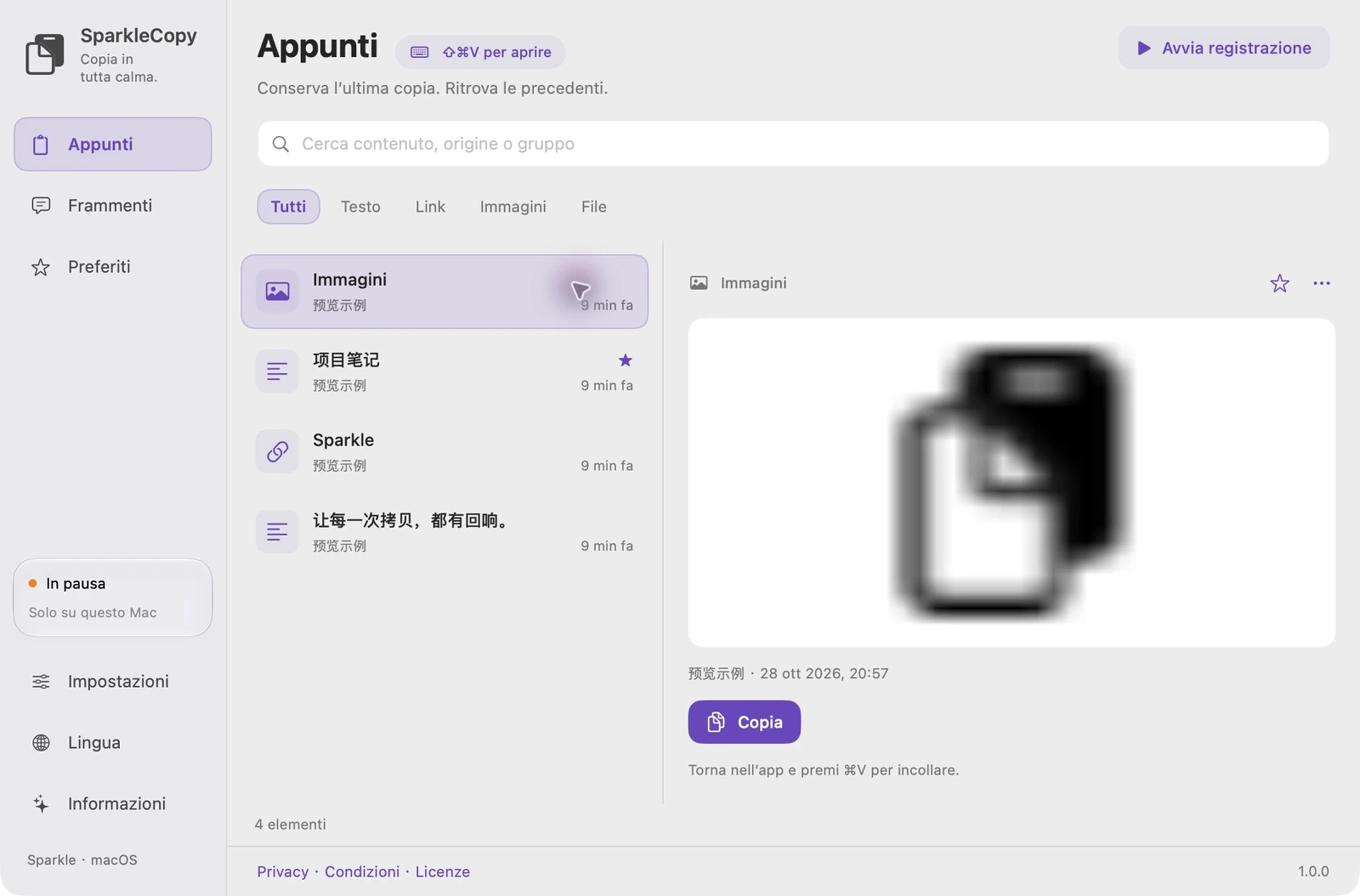Click the text lines icon of 项目笔记 entry

[277, 371]
